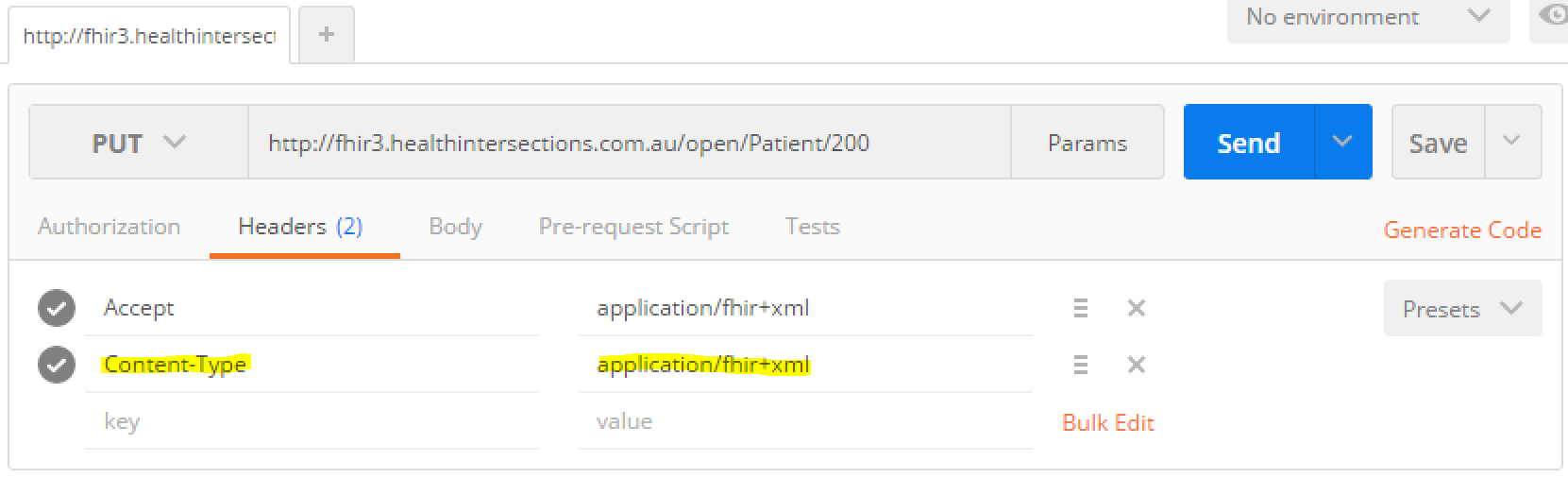Viewport: 1568px width, 478px height.
Task: Click the Accept row drag handle icon
Action: [x=1081, y=308]
